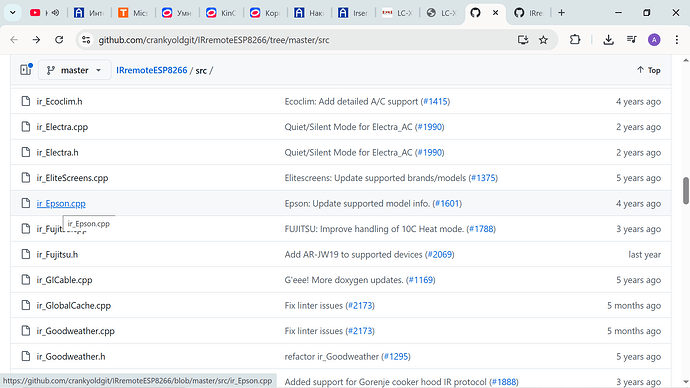The image size is (690, 388).
Task: Open the ir_Epson.cpp file link
Action: pos(61,204)
